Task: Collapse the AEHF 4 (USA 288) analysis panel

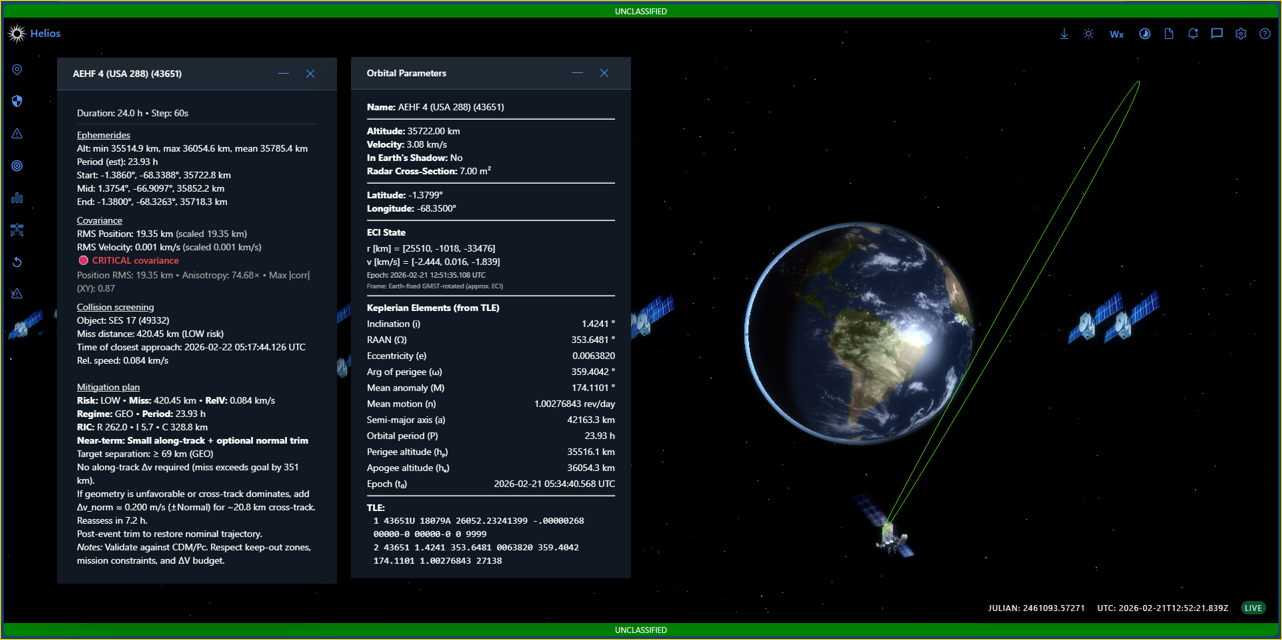Action: pos(284,74)
